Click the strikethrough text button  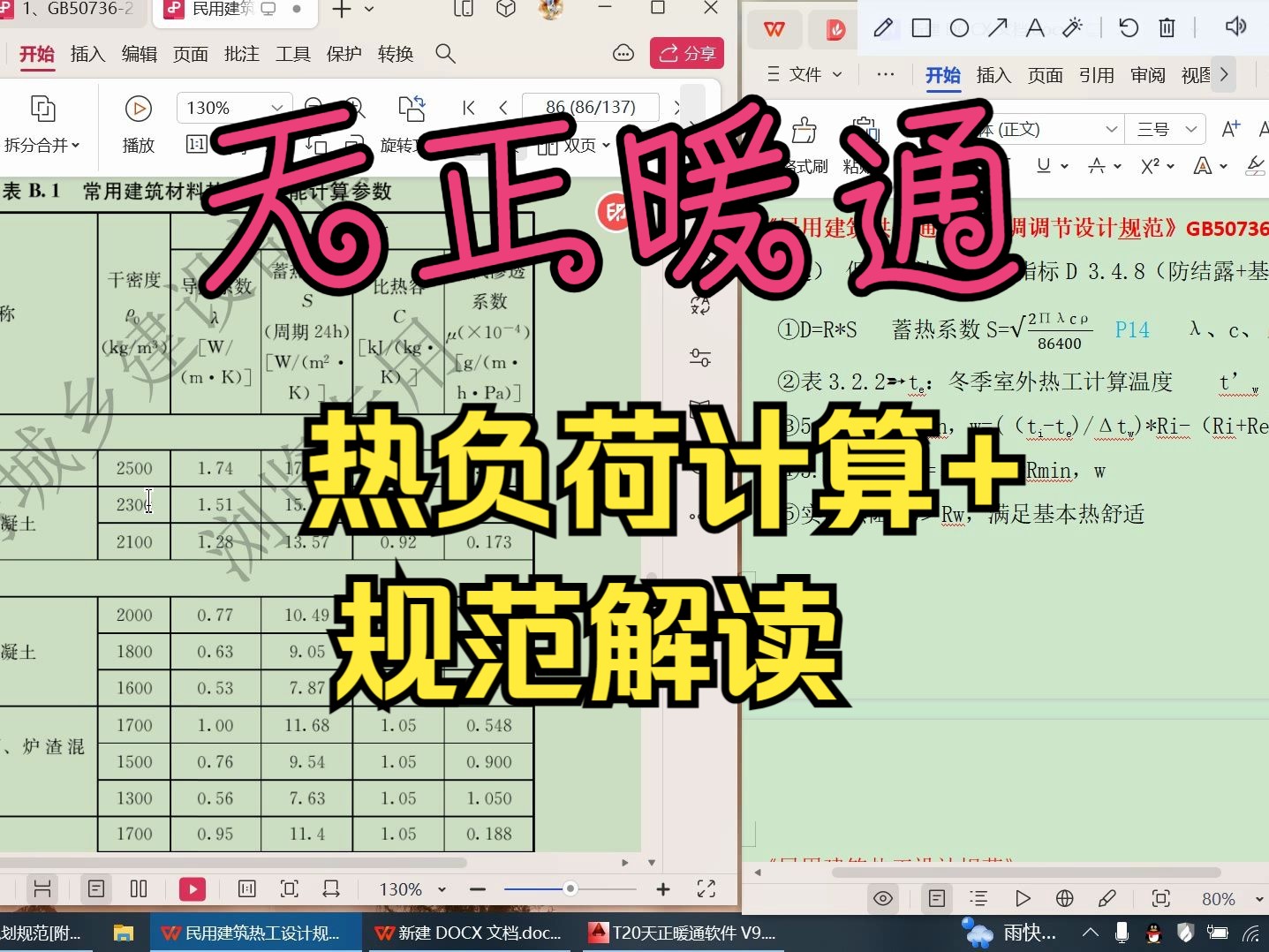1097,166
